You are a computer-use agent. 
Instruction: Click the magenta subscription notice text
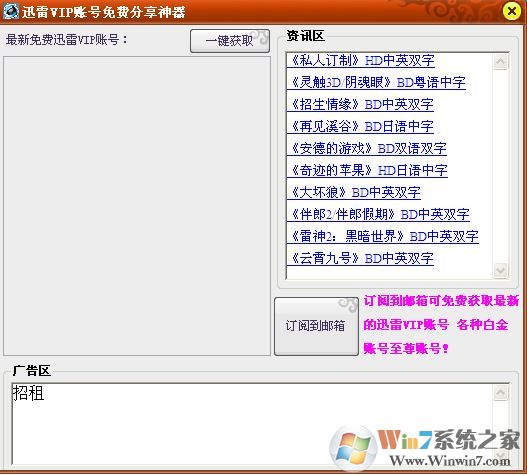click(x=441, y=325)
